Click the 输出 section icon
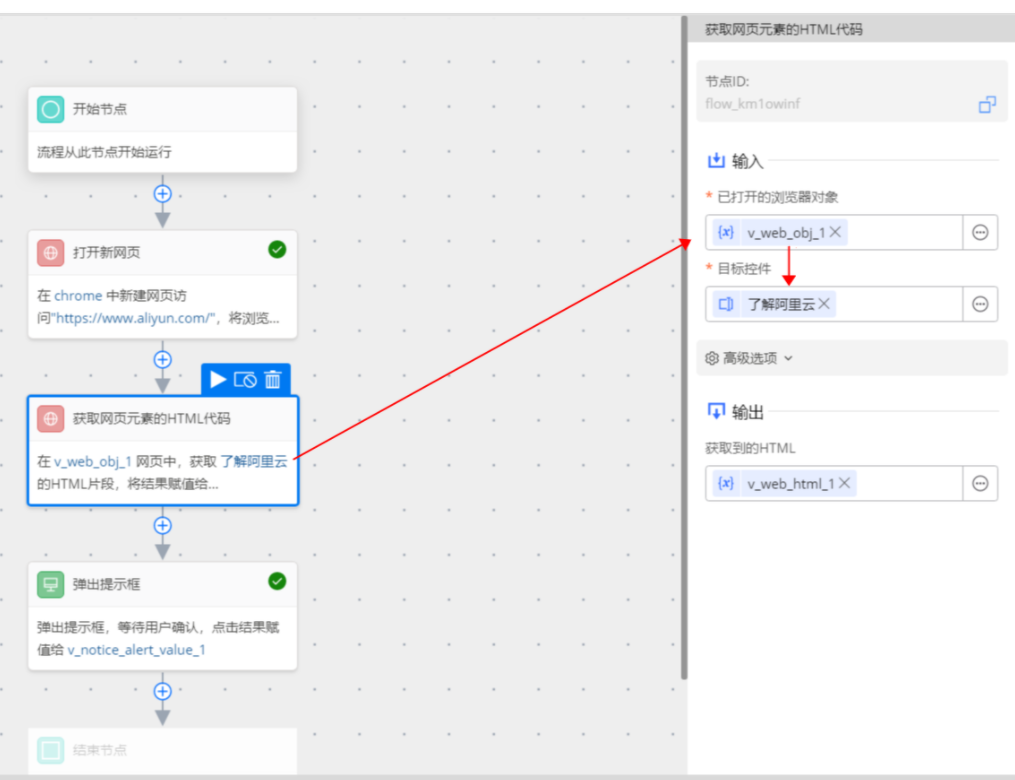1015x780 pixels. 716,411
